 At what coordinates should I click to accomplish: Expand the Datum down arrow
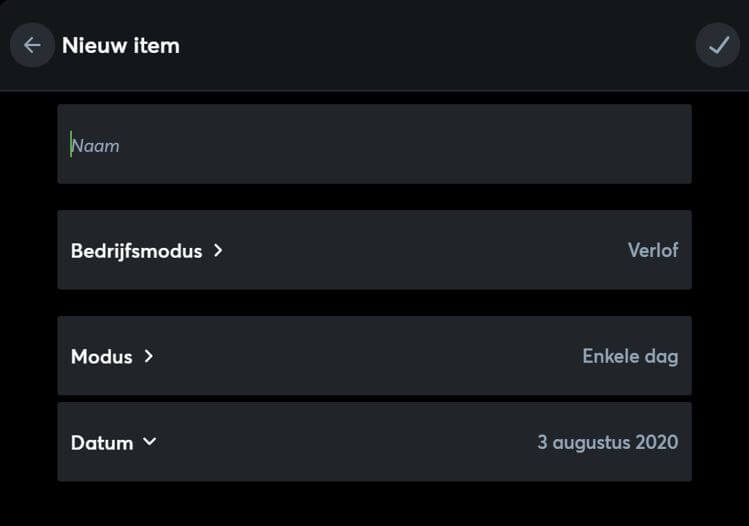[150, 442]
